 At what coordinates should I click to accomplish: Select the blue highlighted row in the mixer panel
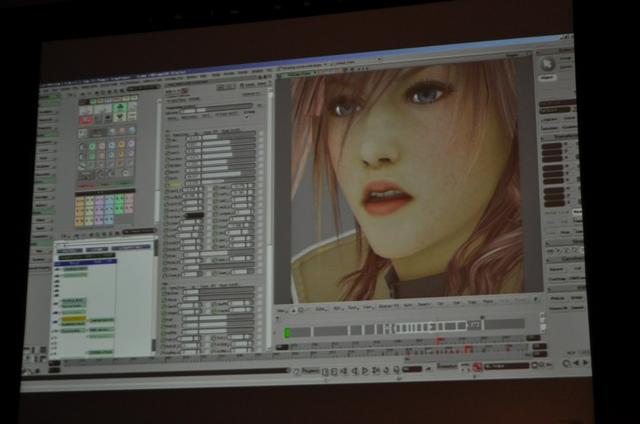pos(85,263)
